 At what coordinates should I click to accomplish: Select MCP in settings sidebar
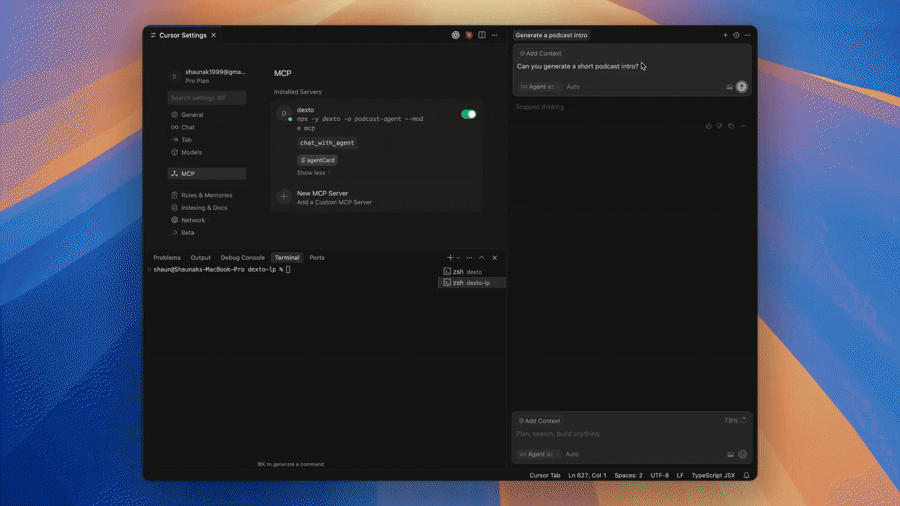tap(207, 174)
